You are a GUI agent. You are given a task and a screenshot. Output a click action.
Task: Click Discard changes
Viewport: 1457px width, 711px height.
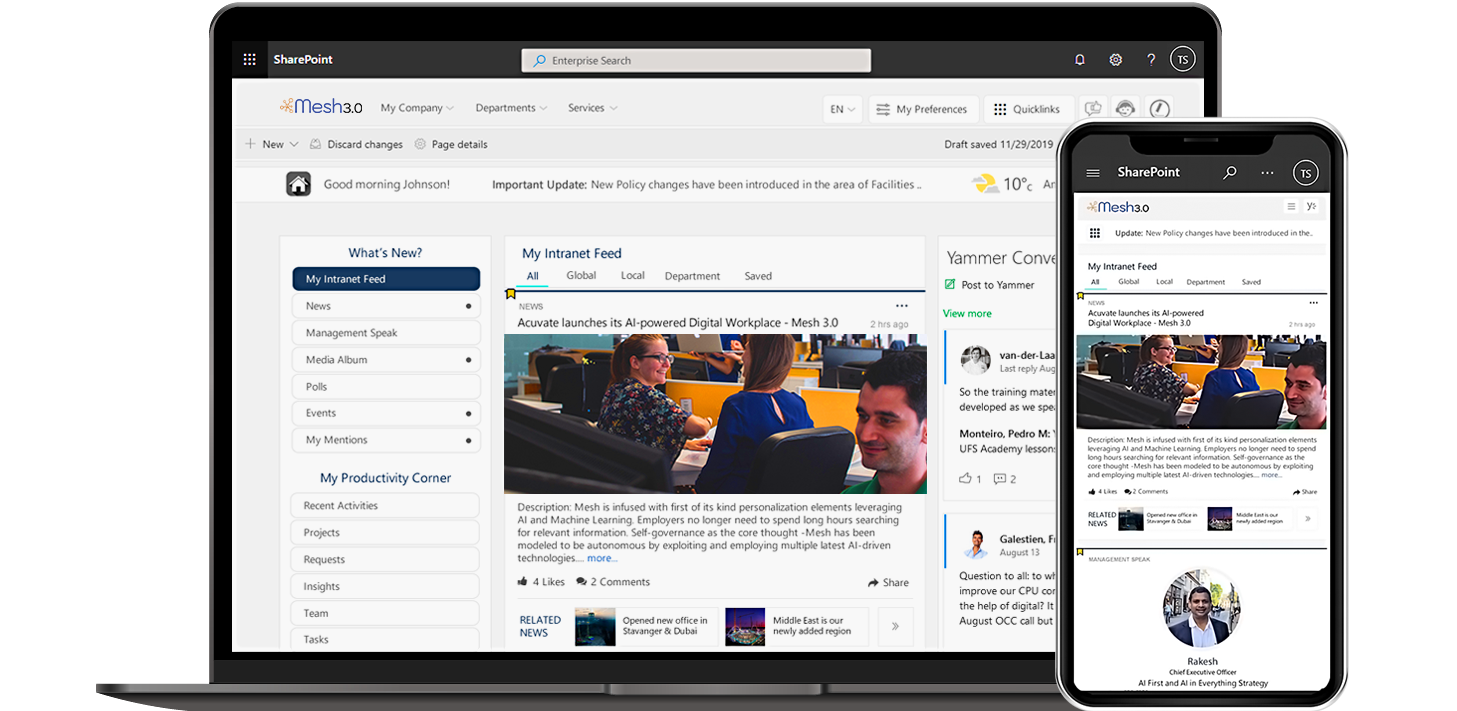click(x=356, y=144)
